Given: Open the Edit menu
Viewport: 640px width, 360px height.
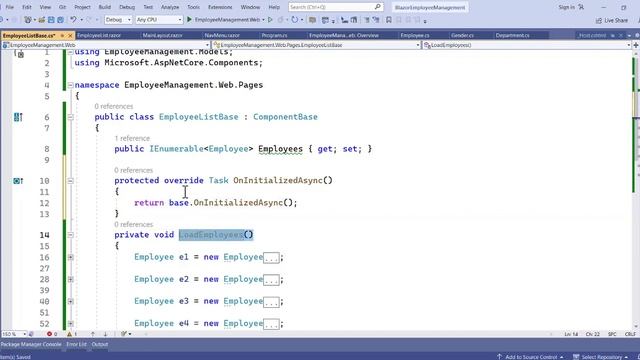Looking at the screenshot, I should pos(27,7).
